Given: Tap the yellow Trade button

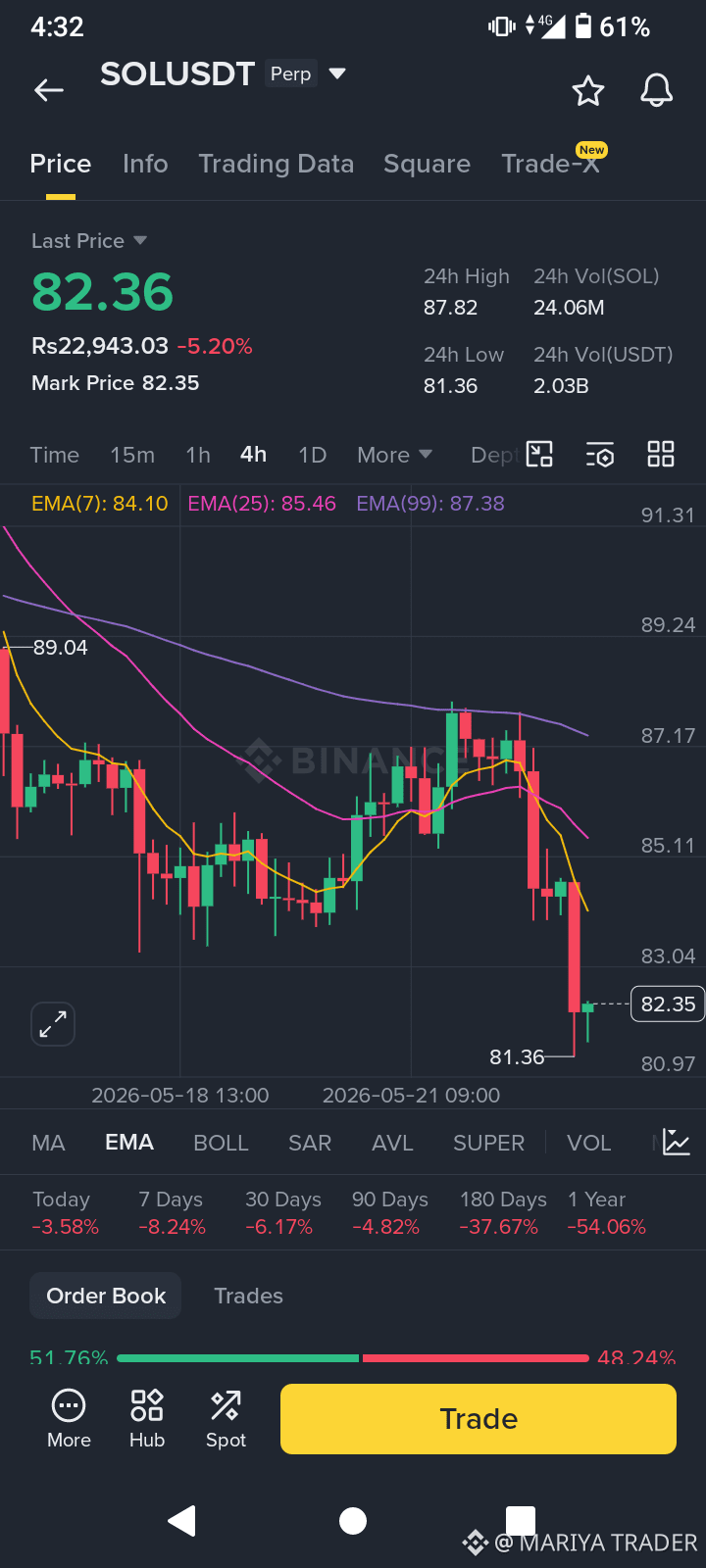Looking at the screenshot, I should [x=479, y=1418].
